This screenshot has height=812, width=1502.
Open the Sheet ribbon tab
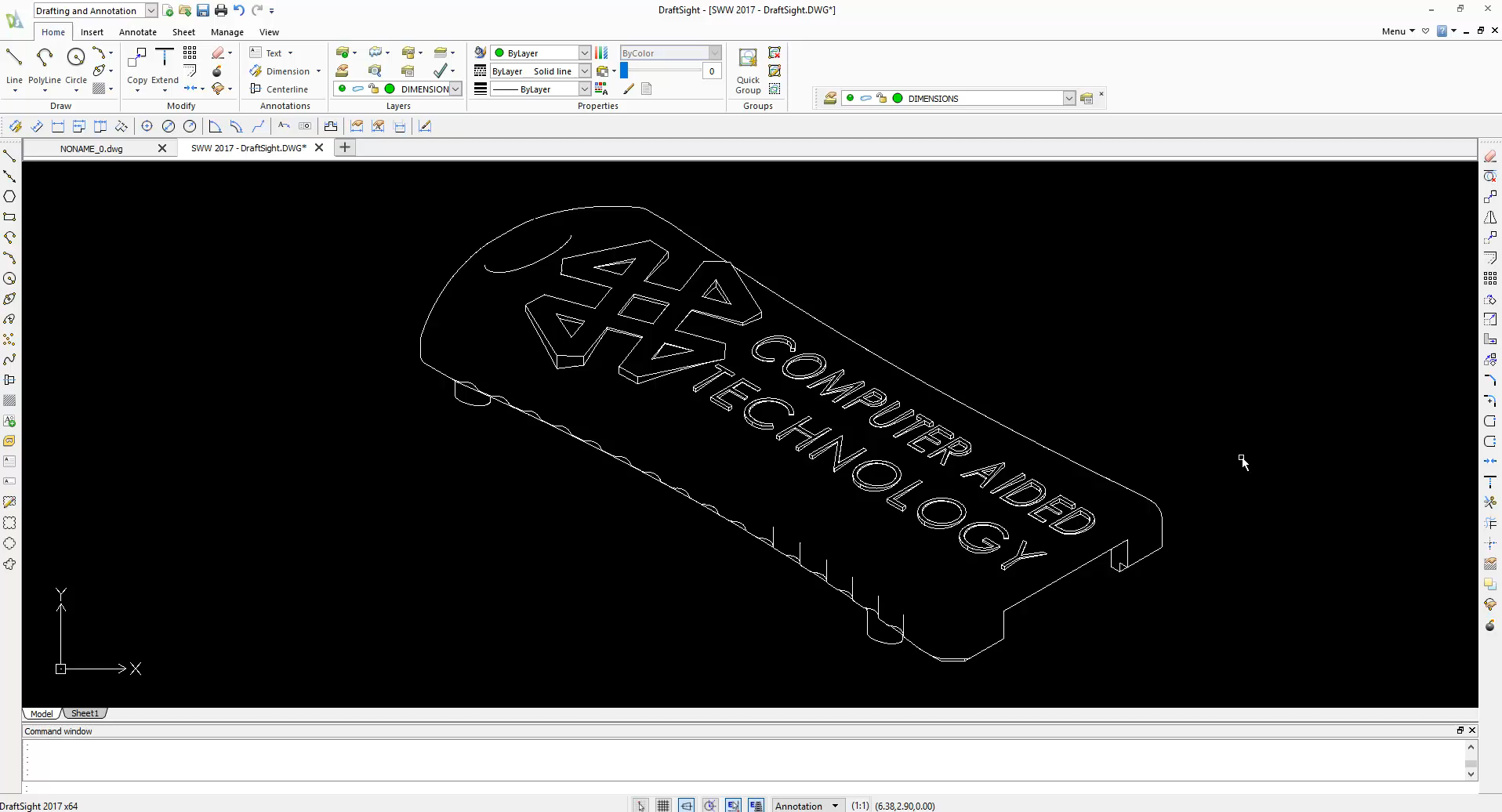click(183, 32)
